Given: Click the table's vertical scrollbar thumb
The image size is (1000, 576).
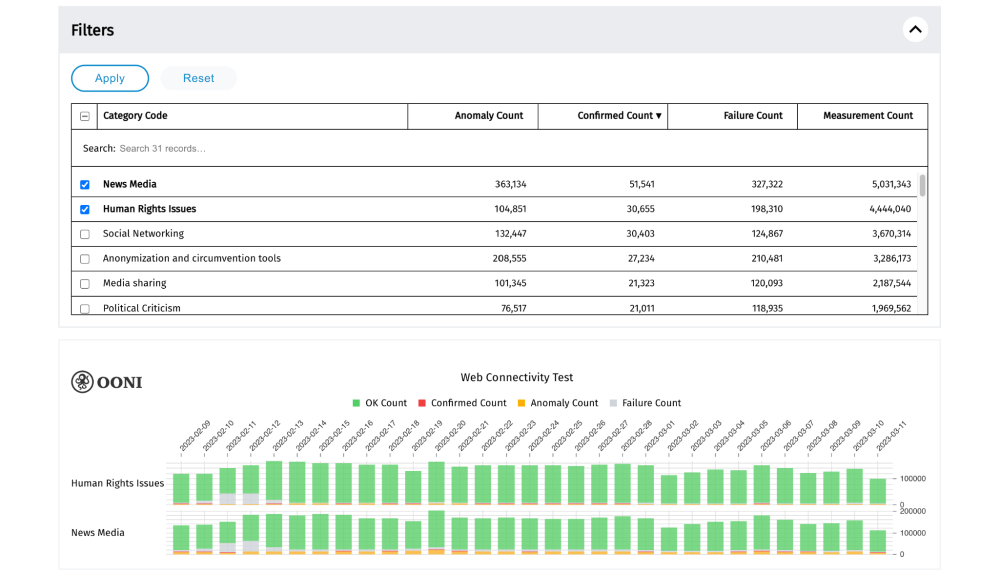Looking at the screenshot, I should coord(922,186).
